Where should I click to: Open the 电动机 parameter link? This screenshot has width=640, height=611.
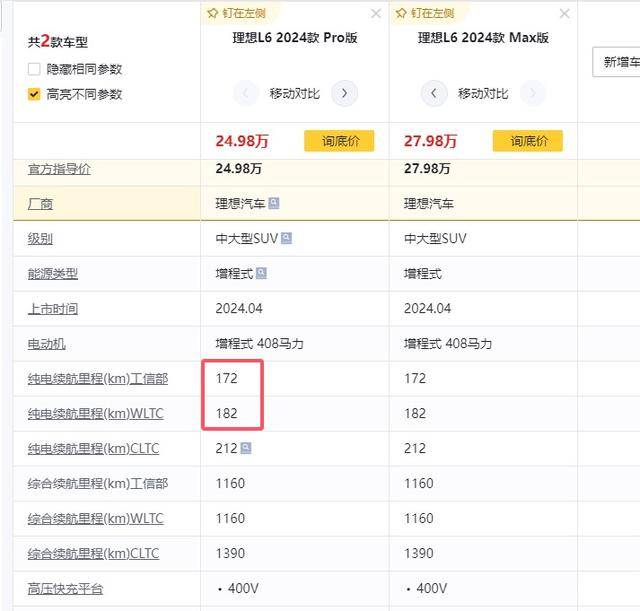click(x=47, y=344)
